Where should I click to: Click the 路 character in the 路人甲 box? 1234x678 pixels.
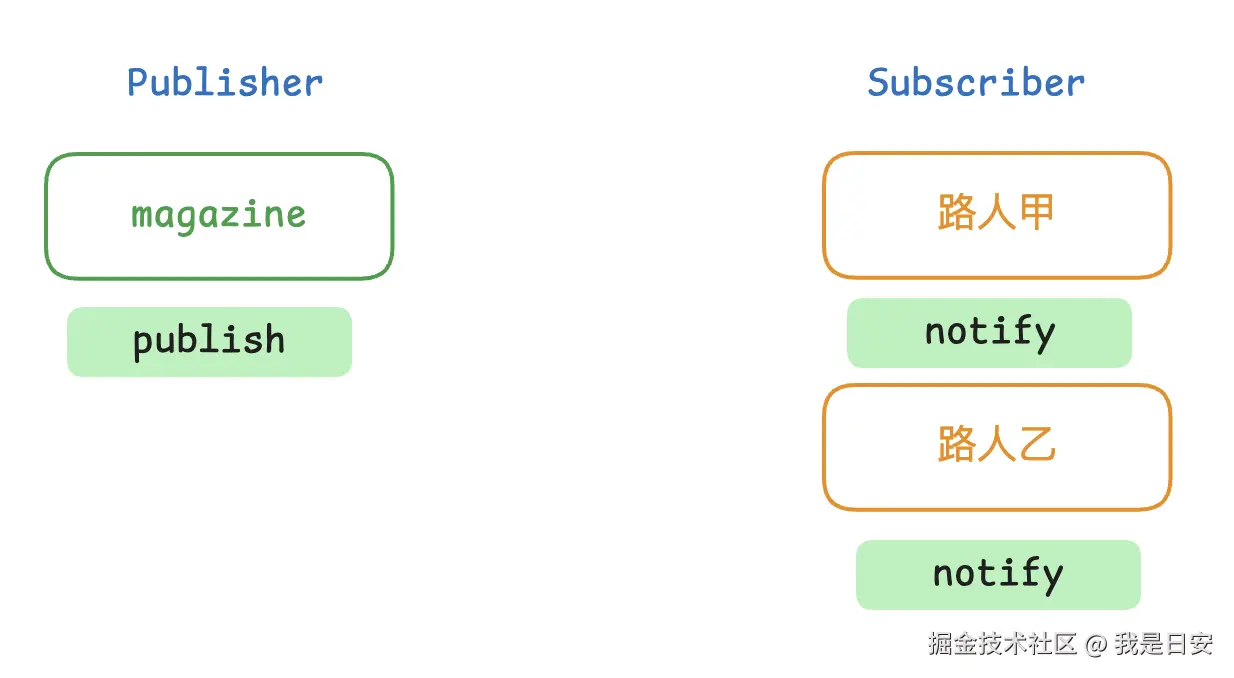click(x=956, y=213)
